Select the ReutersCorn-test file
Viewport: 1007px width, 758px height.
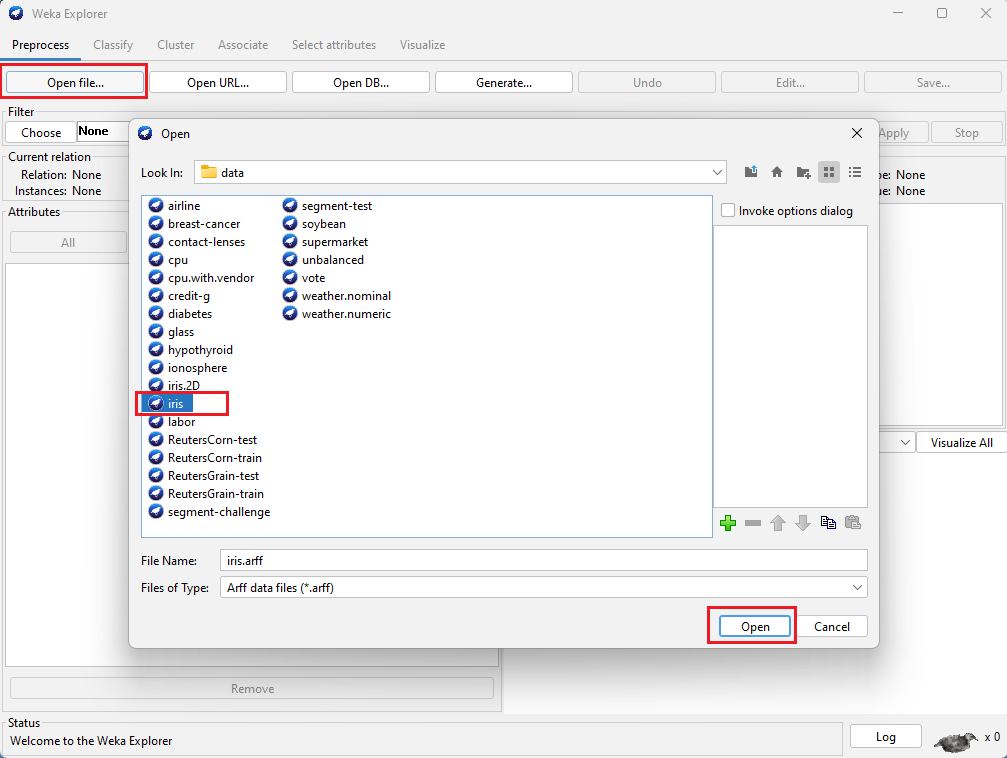(203, 439)
